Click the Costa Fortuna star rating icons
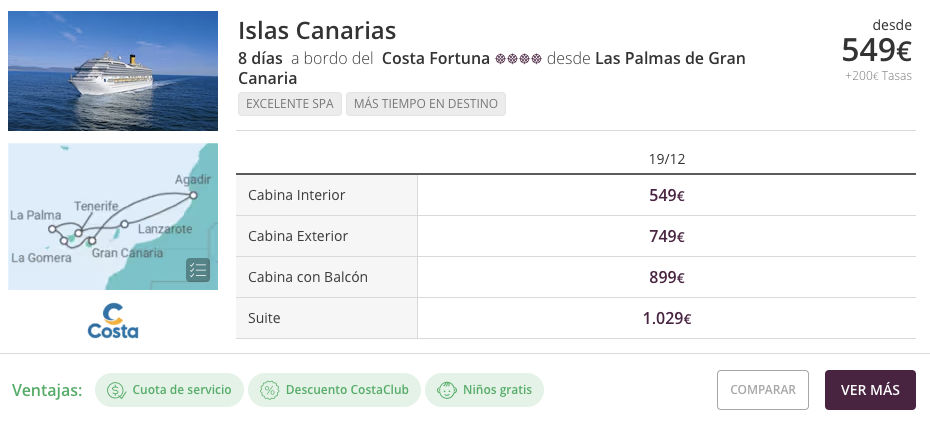The image size is (930, 424). coord(518,59)
